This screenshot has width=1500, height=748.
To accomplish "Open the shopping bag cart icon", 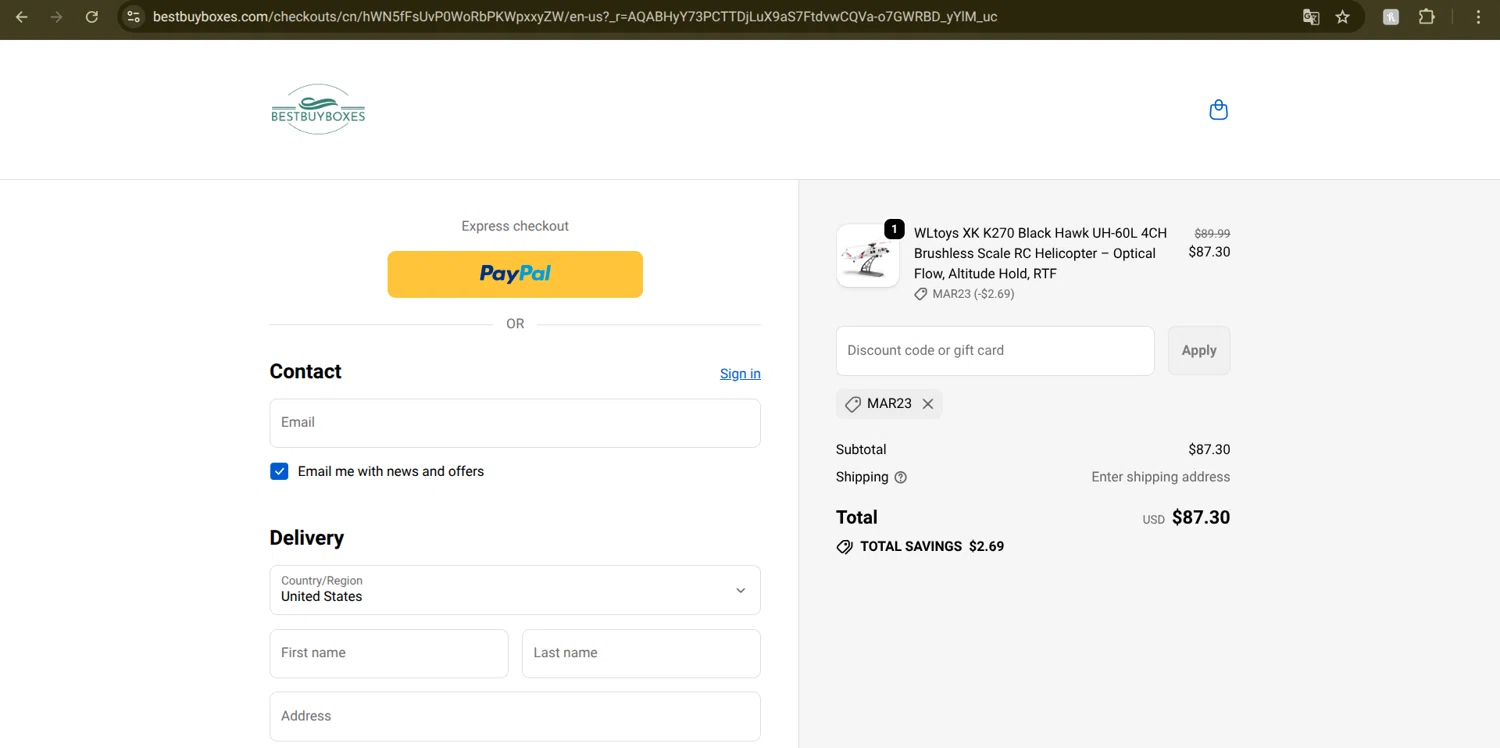I will coord(1218,110).
